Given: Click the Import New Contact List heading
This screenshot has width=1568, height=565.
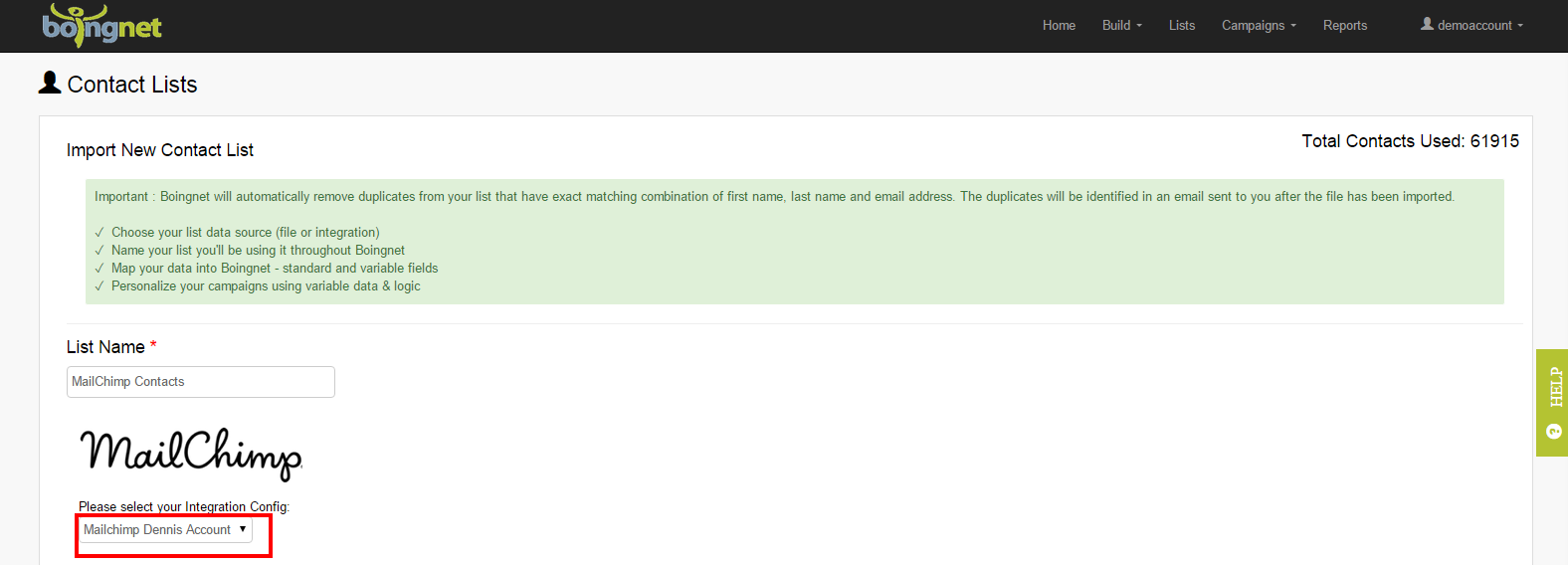Looking at the screenshot, I should click(160, 150).
